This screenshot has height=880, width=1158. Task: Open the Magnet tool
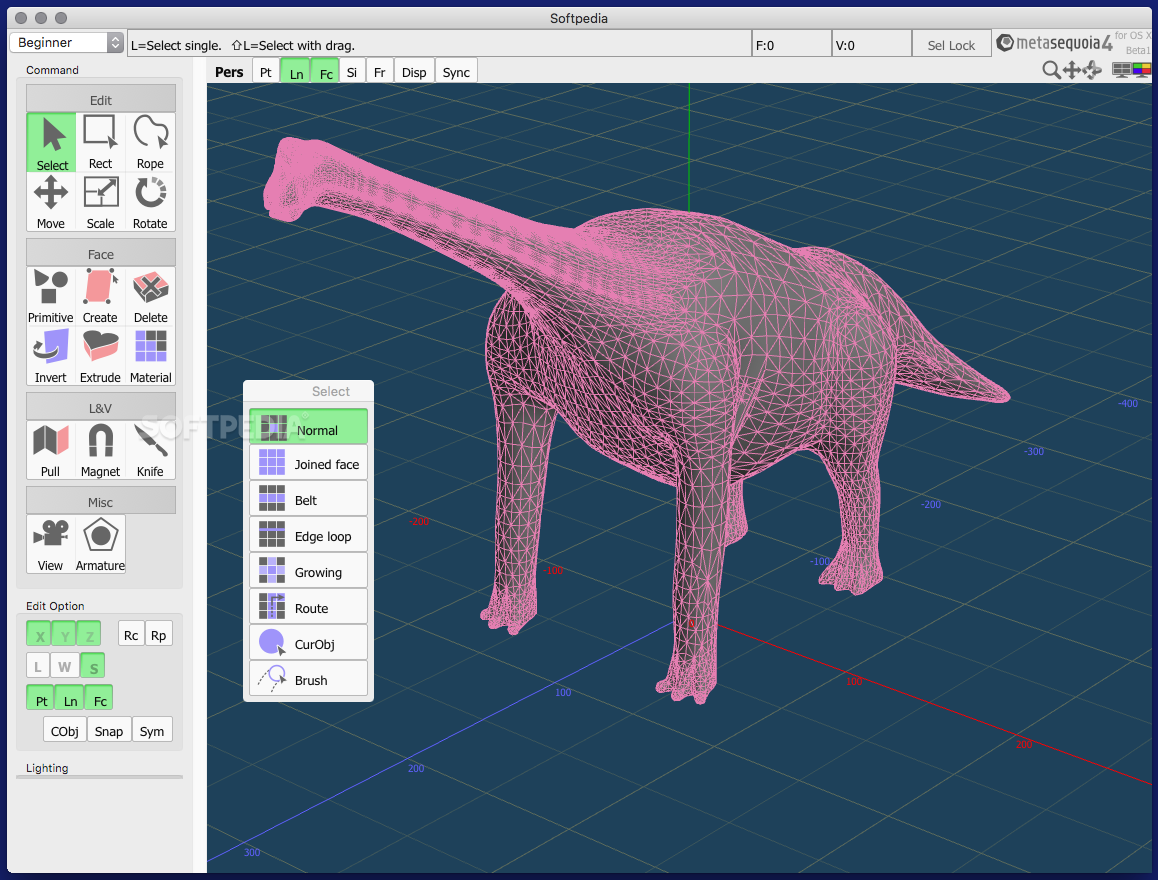tap(100, 450)
